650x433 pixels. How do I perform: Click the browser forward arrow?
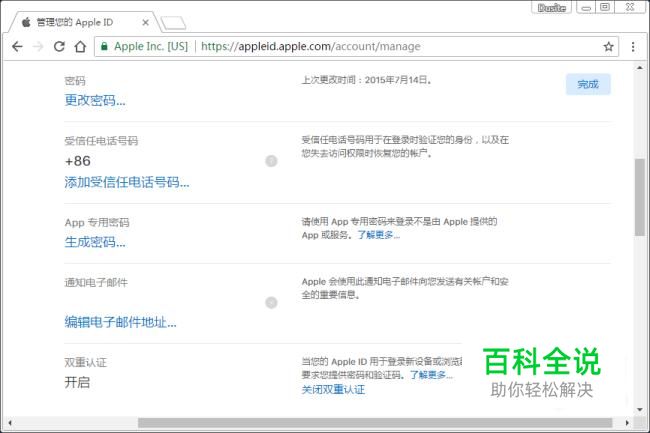[x=38, y=46]
